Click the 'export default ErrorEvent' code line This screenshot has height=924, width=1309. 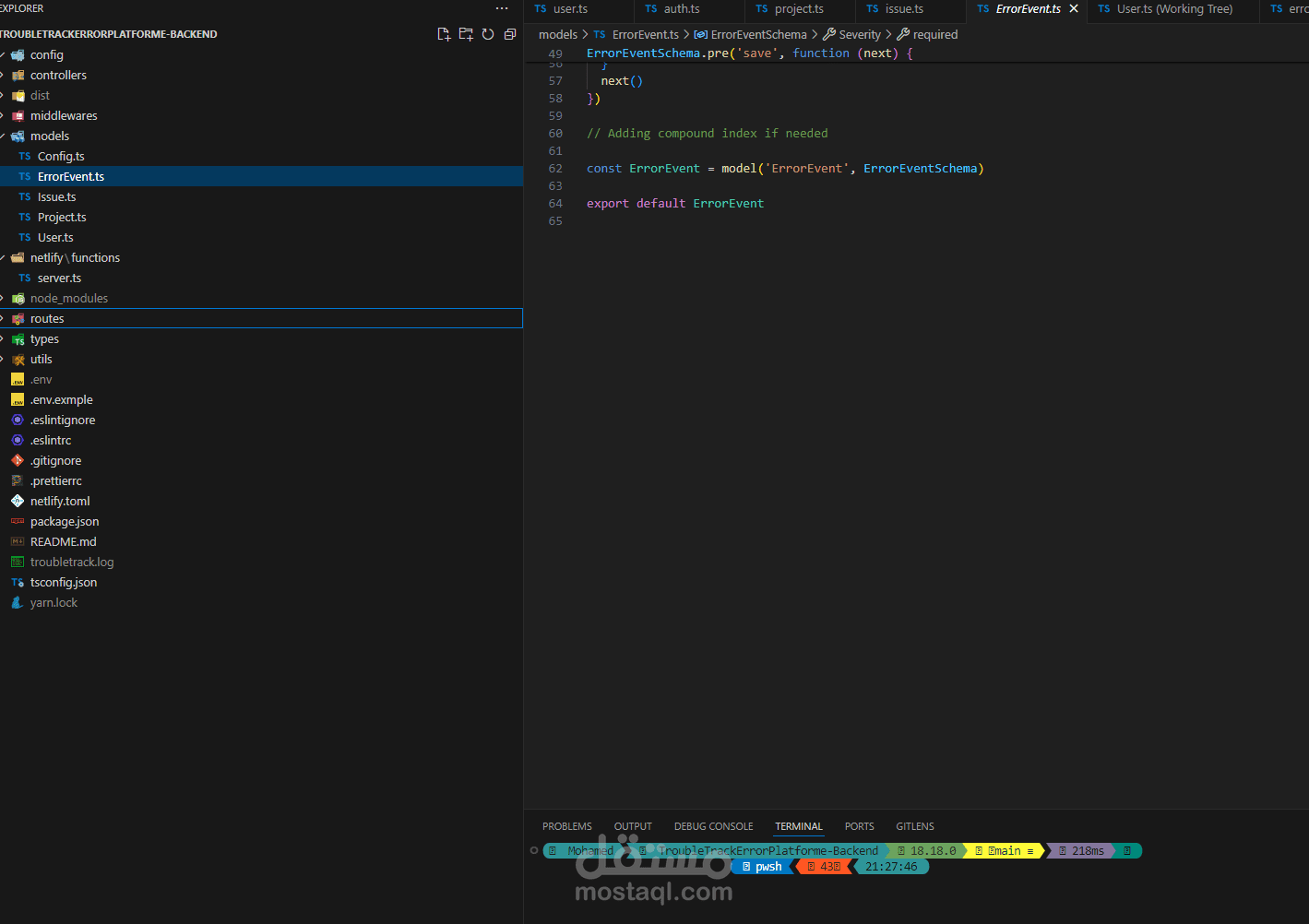point(675,204)
